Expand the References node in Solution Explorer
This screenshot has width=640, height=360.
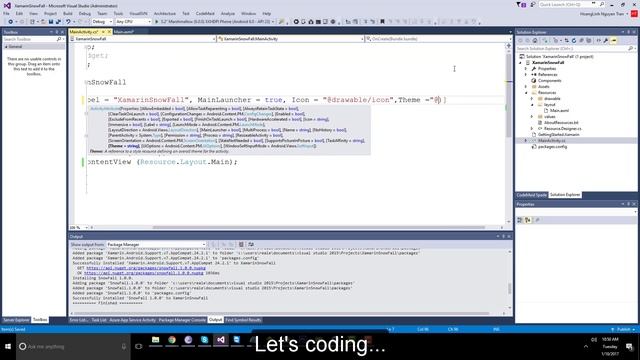526,75
